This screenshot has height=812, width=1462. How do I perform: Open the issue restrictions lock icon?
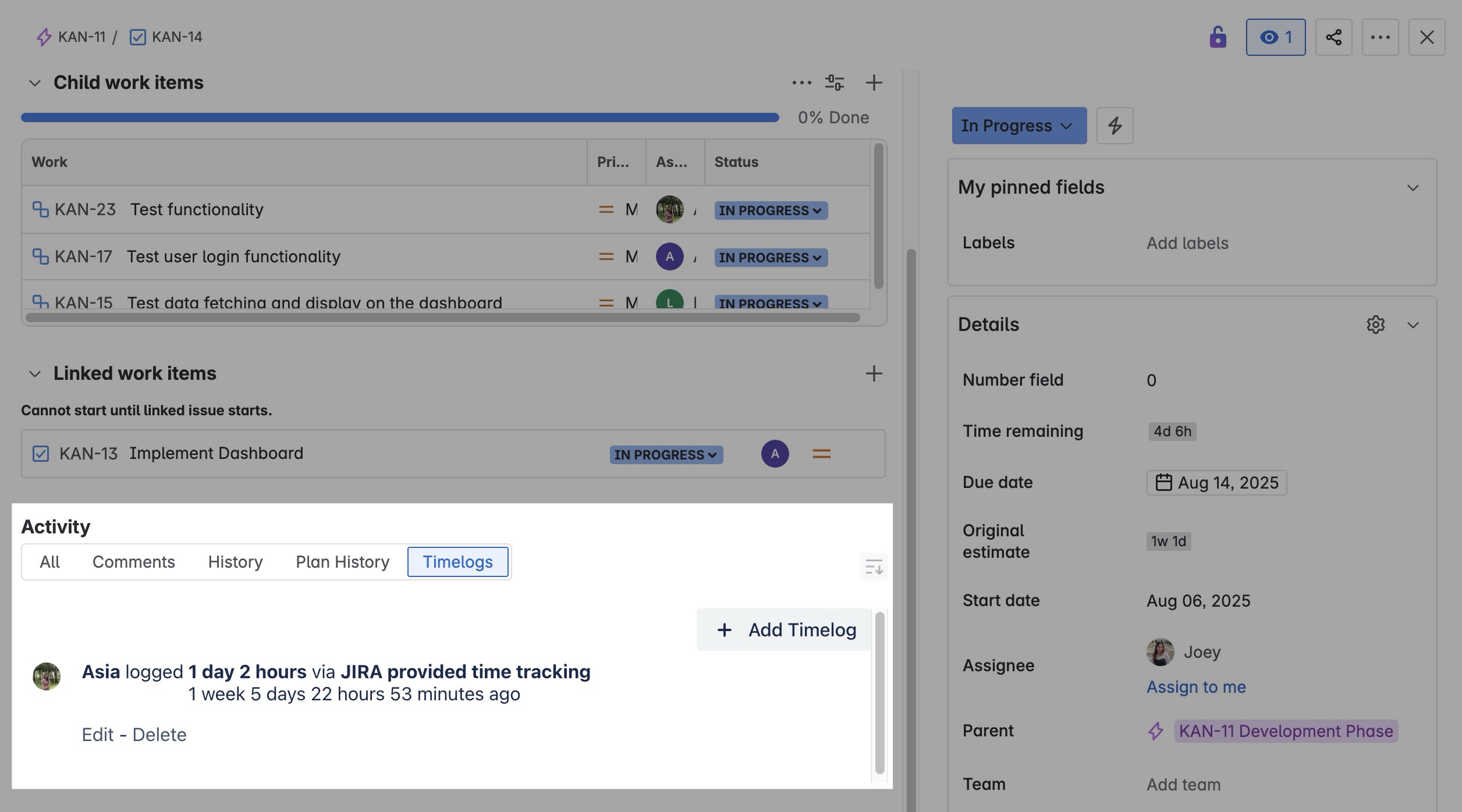click(x=1218, y=37)
